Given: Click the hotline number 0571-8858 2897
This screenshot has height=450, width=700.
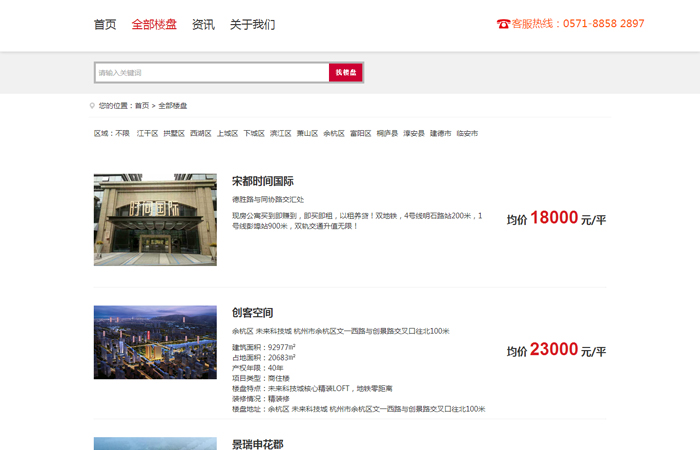Looking at the screenshot, I should point(604,24).
